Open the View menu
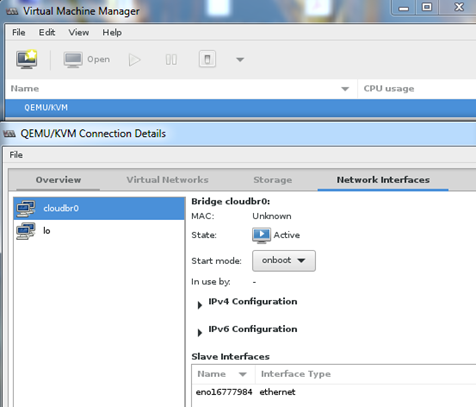This screenshot has width=476, height=407. click(x=79, y=33)
